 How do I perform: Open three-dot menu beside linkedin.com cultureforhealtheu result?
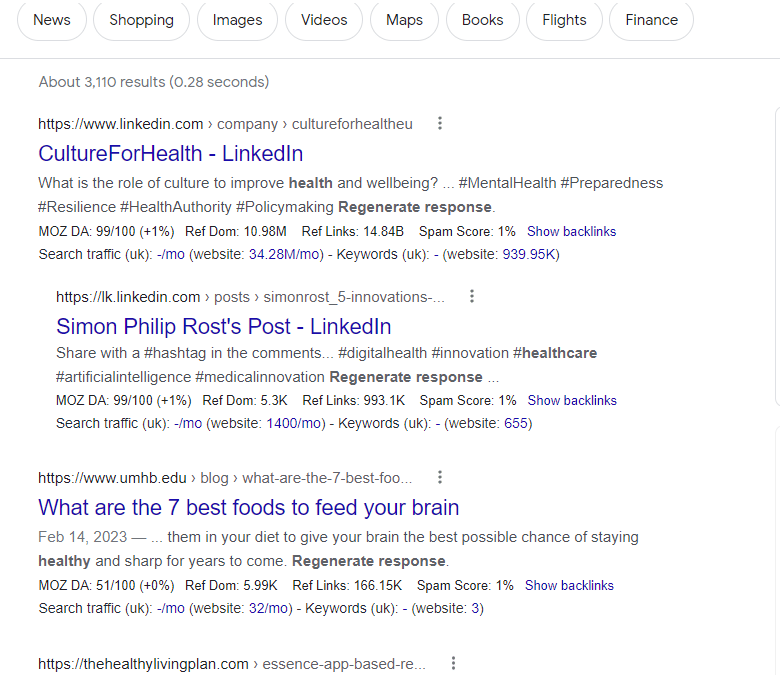[x=440, y=123]
